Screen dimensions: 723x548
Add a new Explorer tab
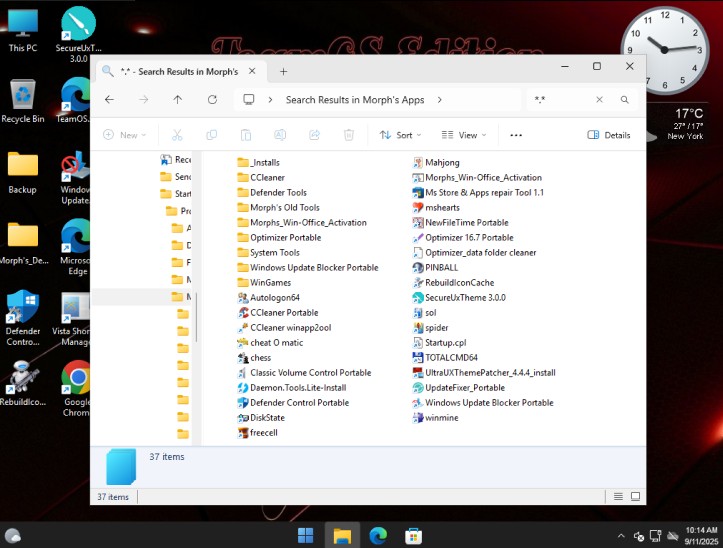[284, 71]
